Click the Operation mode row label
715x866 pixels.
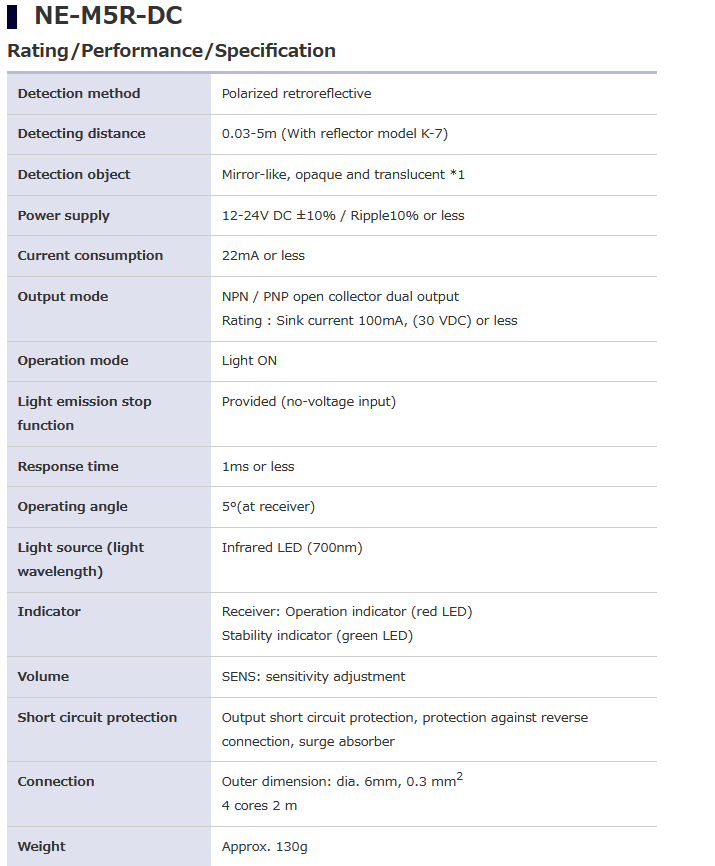point(72,361)
